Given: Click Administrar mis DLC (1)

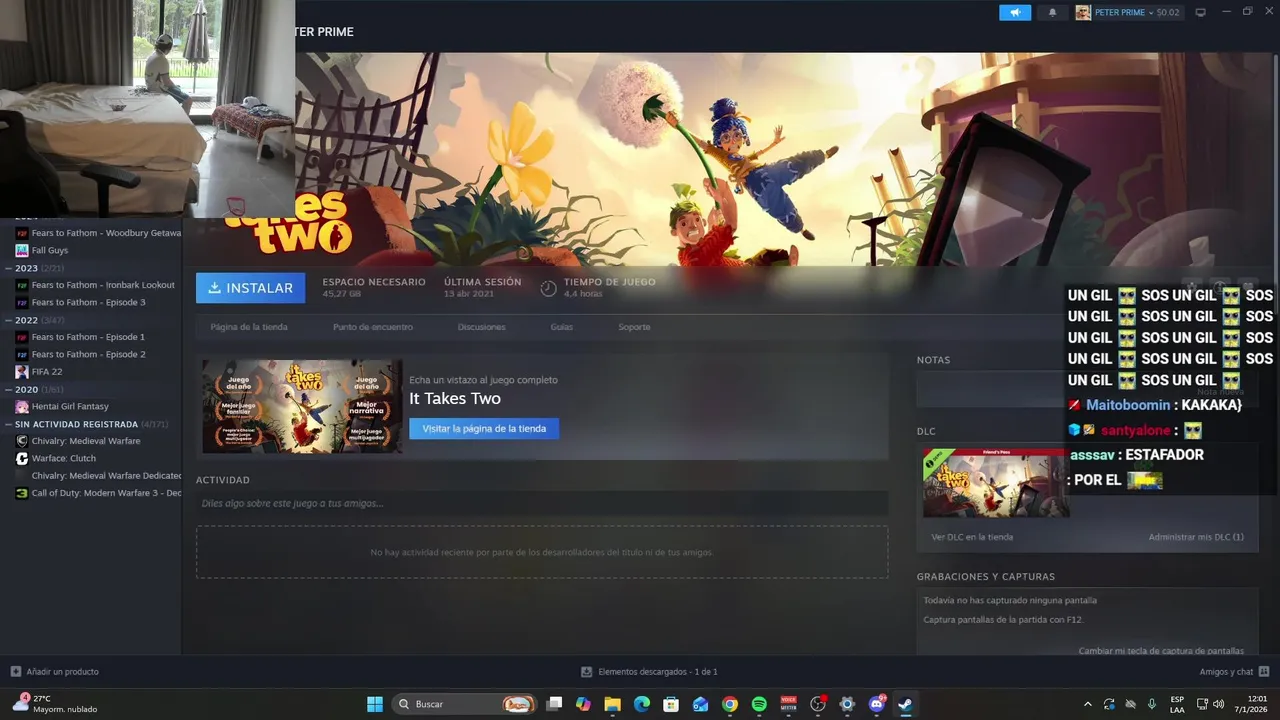Looking at the screenshot, I should click(x=1196, y=537).
